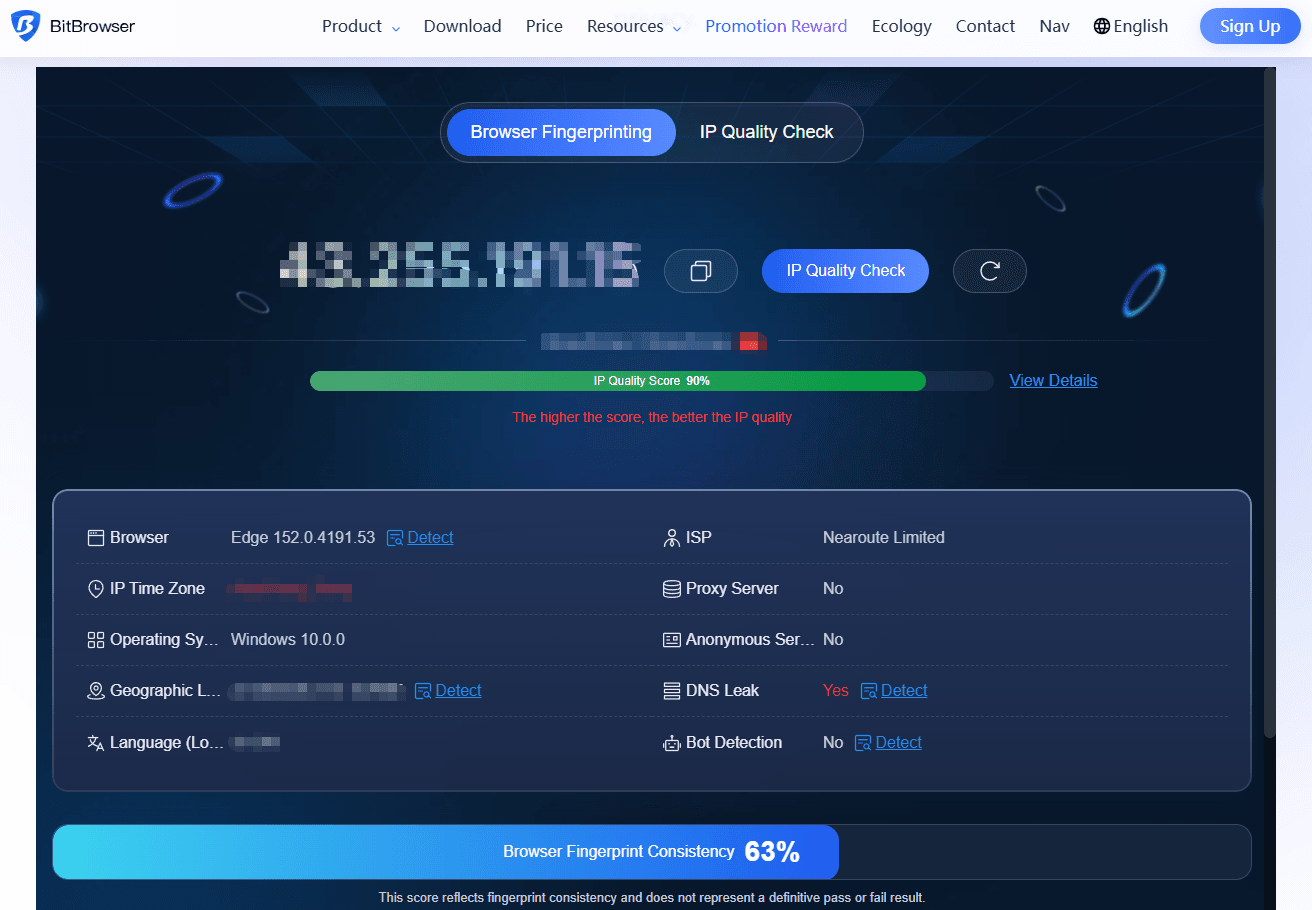Open the View Details link

(1053, 380)
